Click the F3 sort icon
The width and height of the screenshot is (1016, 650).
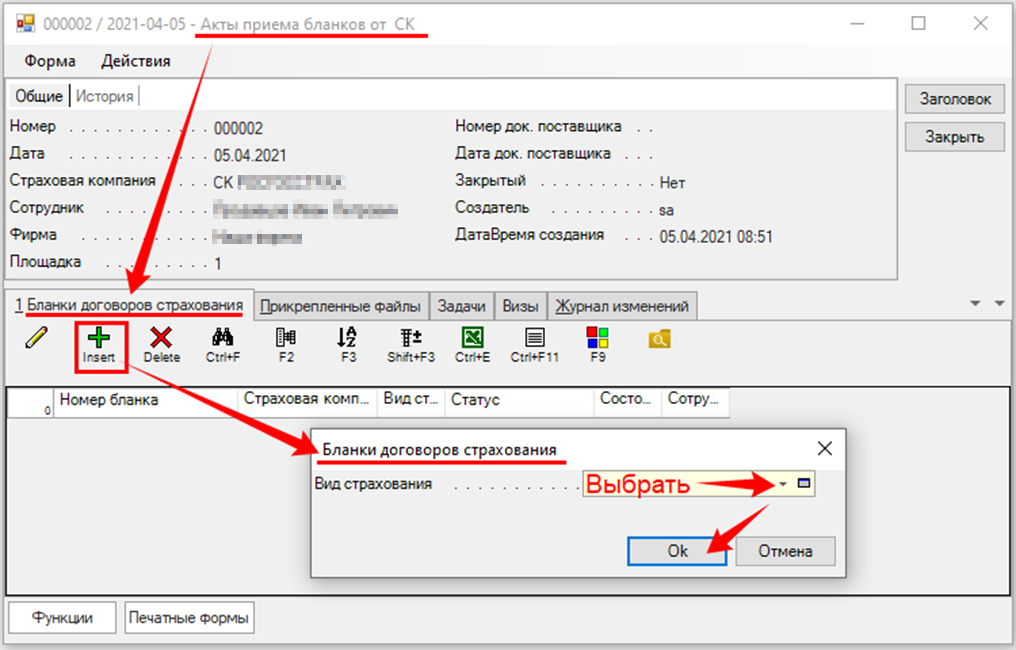(x=348, y=338)
